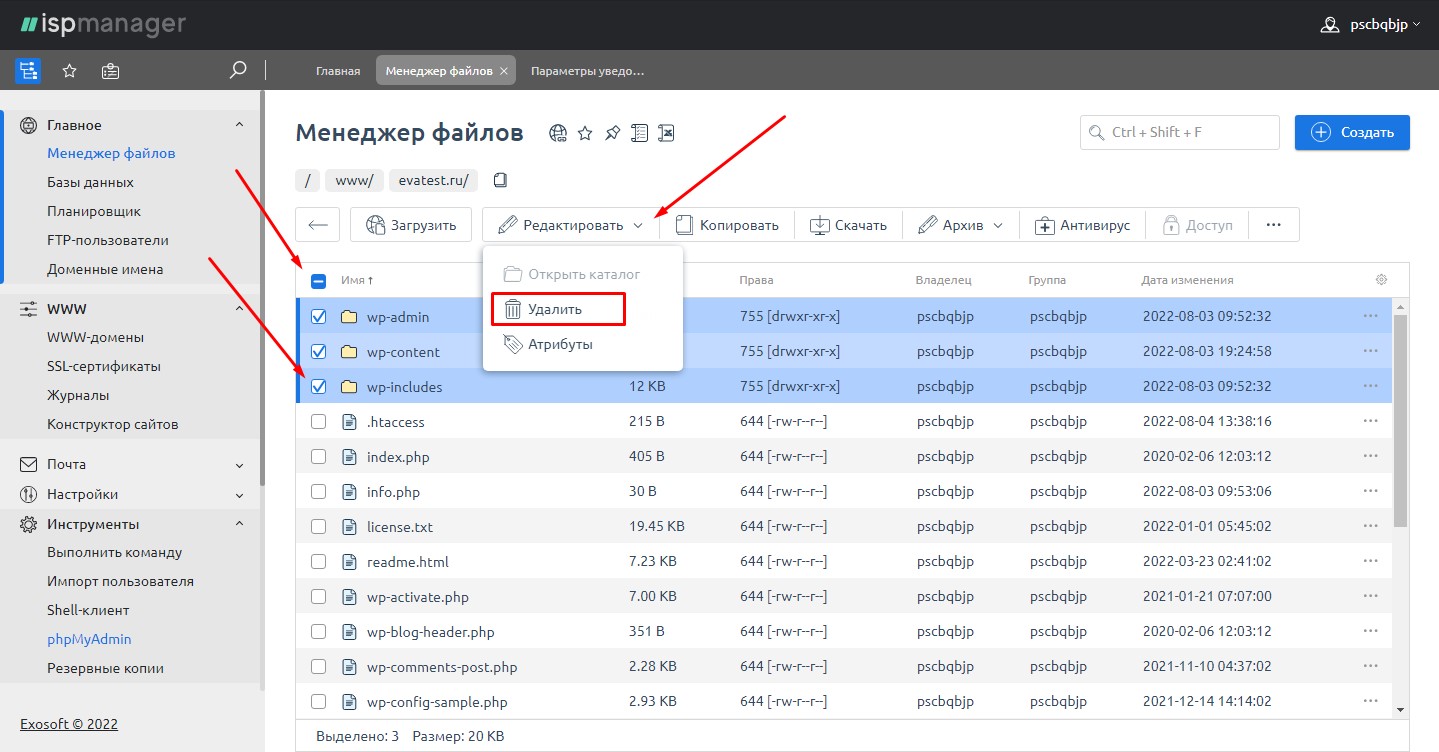Image resolution: width=1439 pixels, height=752 pixels.
Task: Click the user account avatar icon
Action: (x=1330, y=25)
